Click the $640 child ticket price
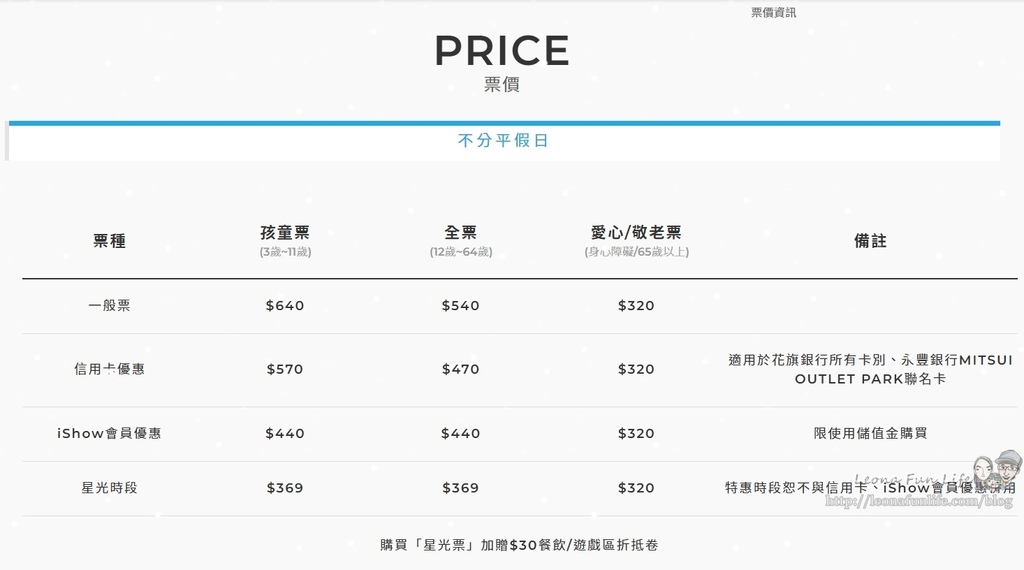Screen dimensions: 1024x570 [x=285, y=306]
